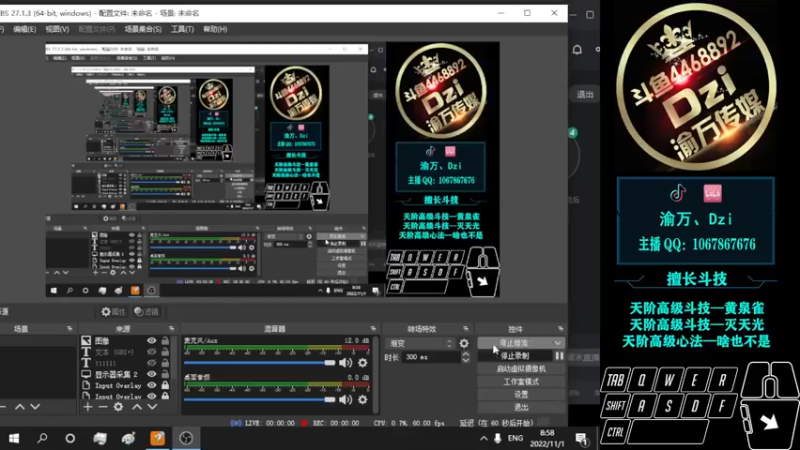Open transition properties gear beside 渐变
Viewport: 800px width, 450px height.
tap(464, 343)
